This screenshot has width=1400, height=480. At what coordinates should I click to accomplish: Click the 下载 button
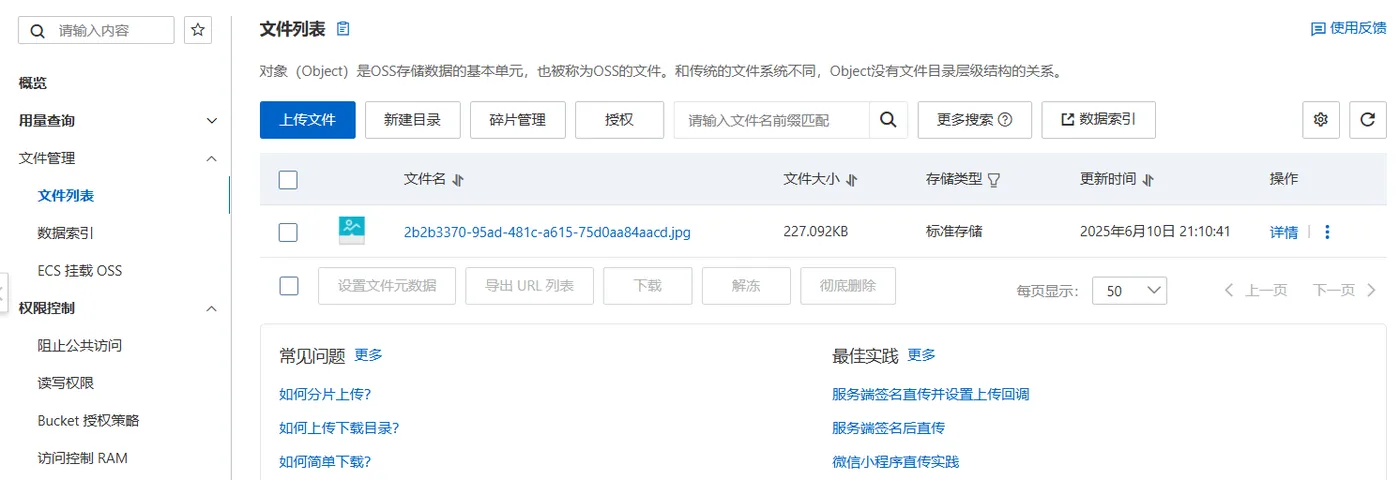(x=648, y=286)
